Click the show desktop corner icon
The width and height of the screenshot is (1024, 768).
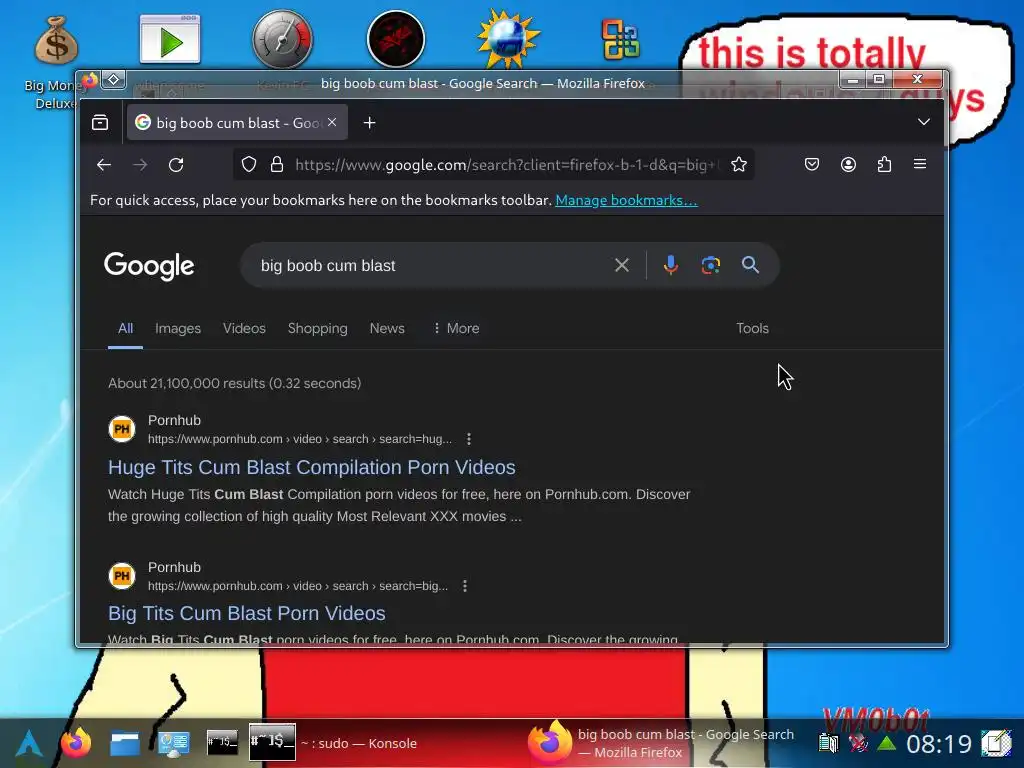coord(996,743)
